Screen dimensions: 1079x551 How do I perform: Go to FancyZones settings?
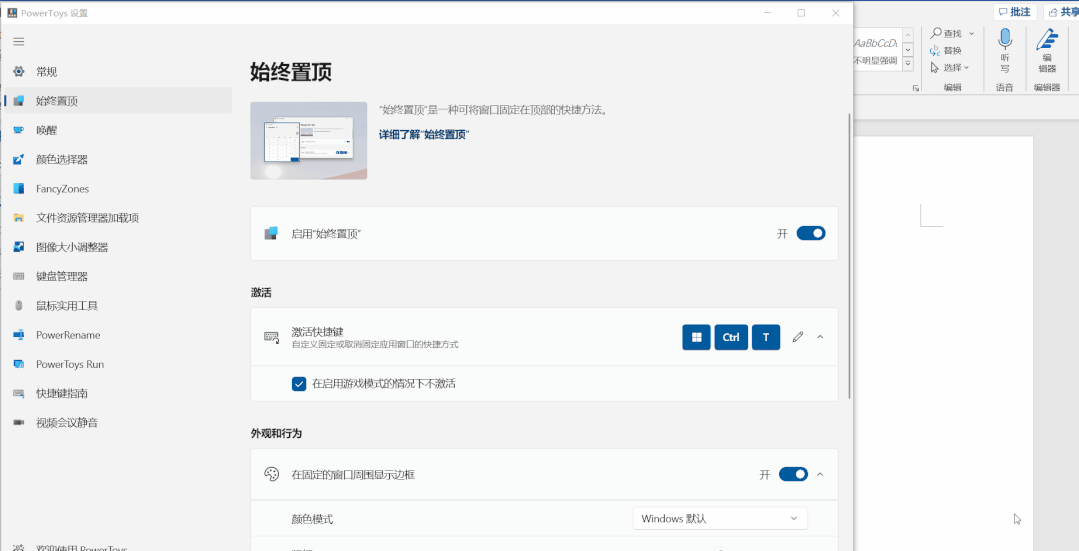pos(118,188)
